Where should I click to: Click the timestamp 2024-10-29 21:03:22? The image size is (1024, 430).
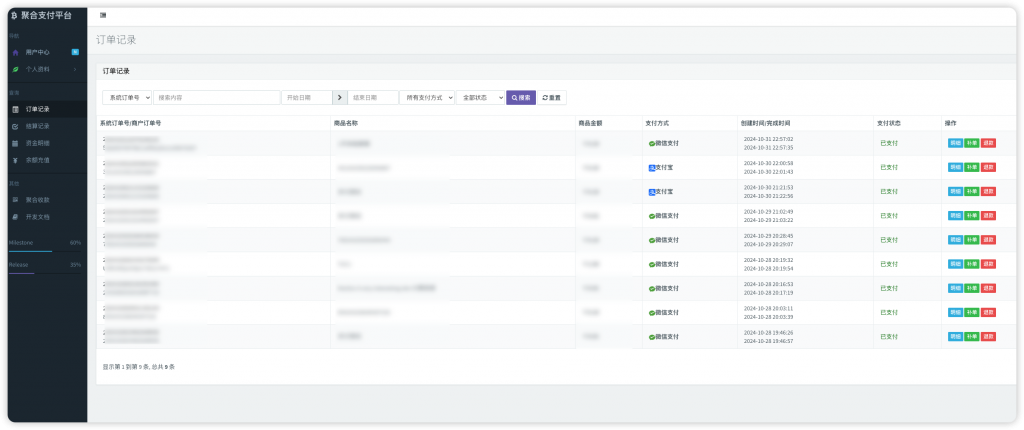pos(769,220)
